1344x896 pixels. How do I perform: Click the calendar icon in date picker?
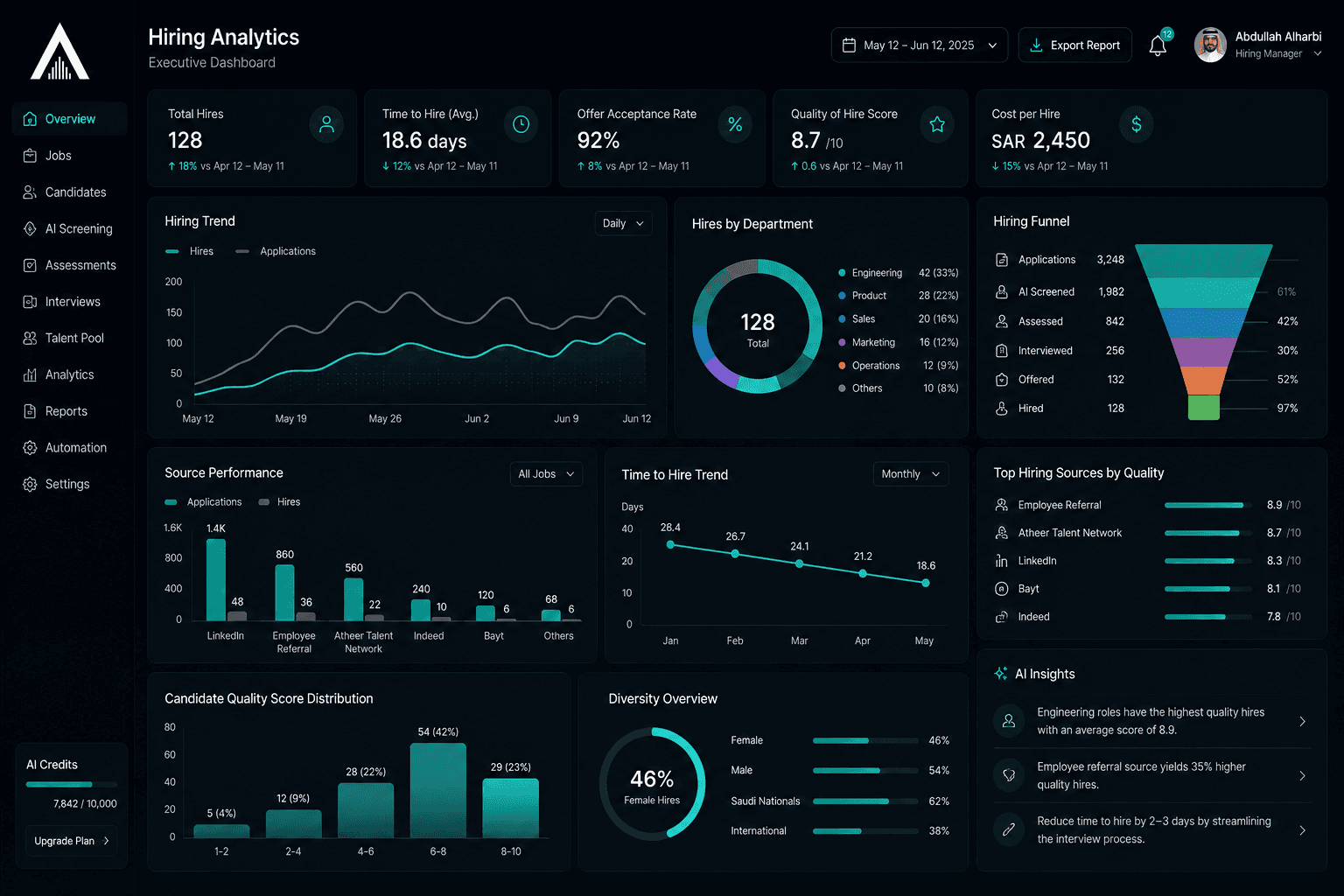pos(849,45)
